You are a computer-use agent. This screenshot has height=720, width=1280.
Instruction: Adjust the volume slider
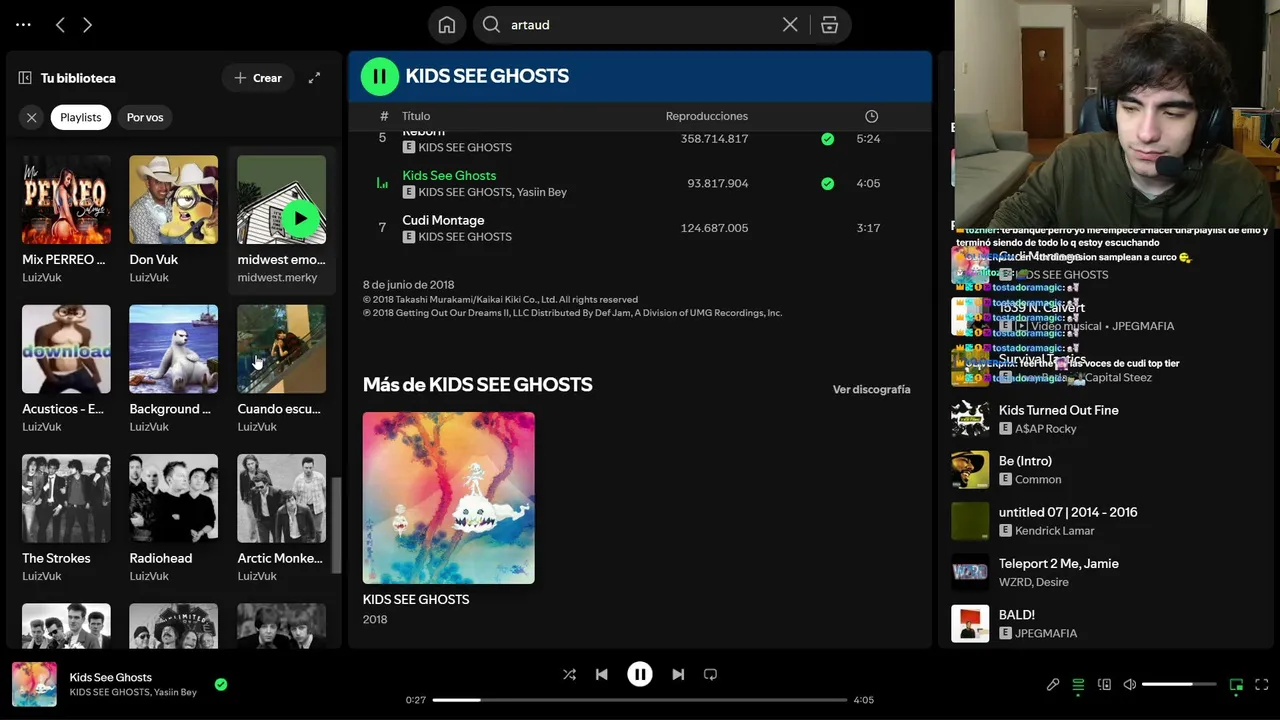coord(1179,685)
